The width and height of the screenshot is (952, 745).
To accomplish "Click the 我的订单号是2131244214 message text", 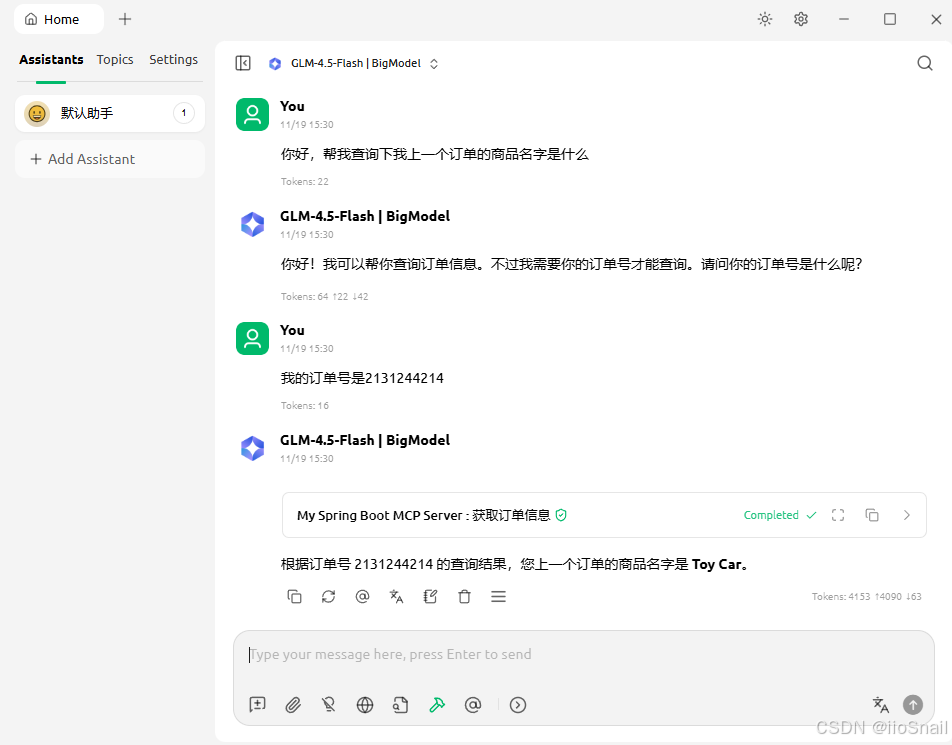I will (362, 378).
